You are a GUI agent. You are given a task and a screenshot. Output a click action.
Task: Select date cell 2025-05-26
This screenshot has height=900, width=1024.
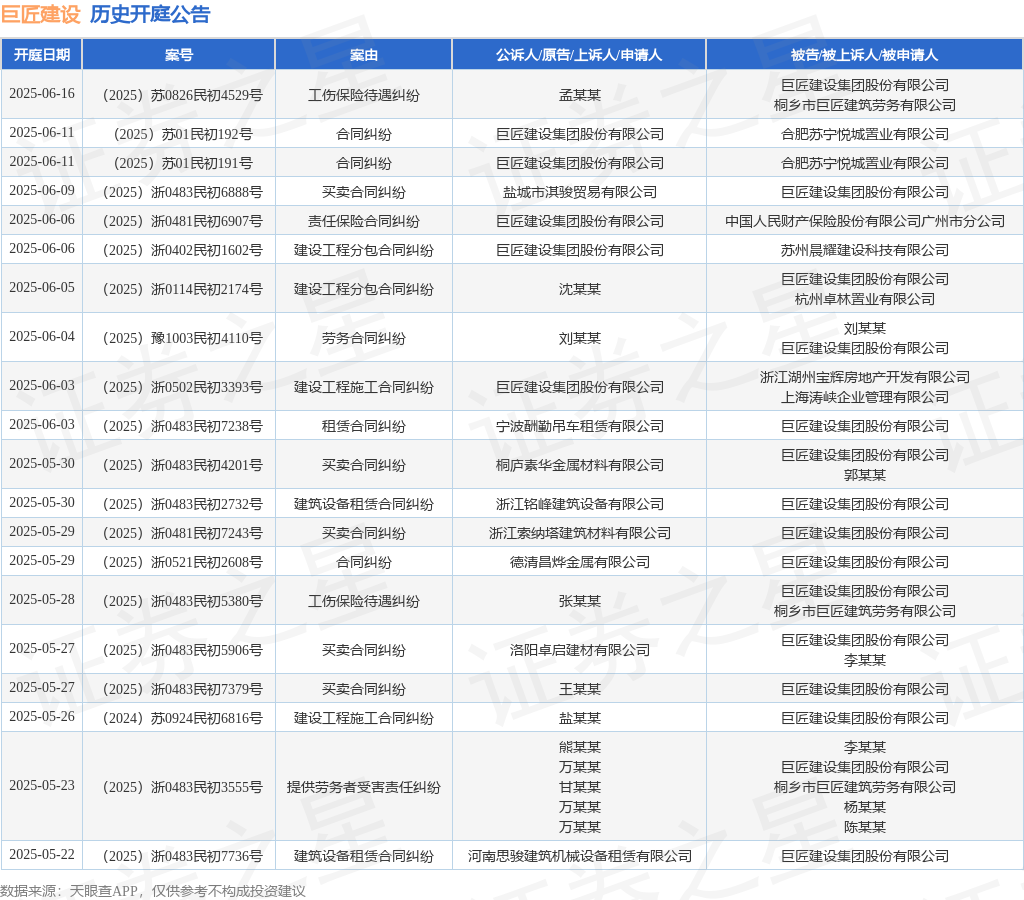pos(42,716)
